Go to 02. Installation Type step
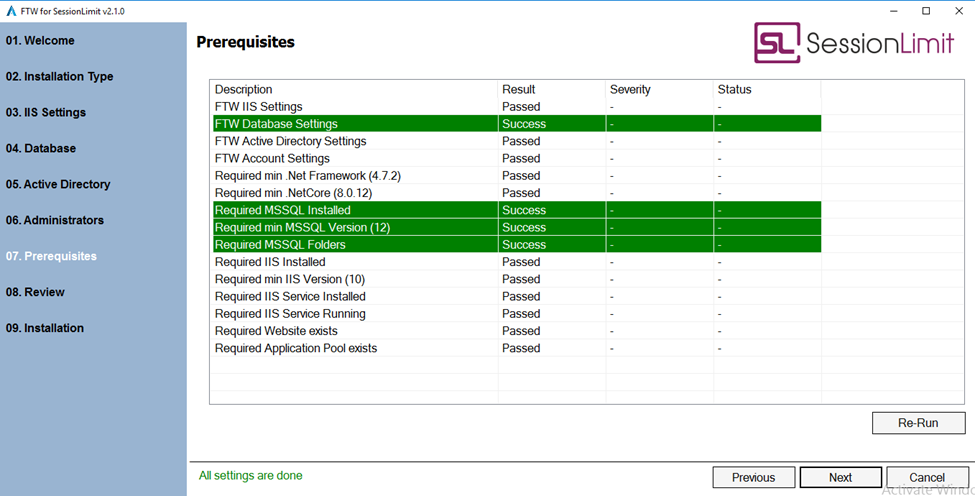The image size is (975, 496). click(x=59, y=77)
